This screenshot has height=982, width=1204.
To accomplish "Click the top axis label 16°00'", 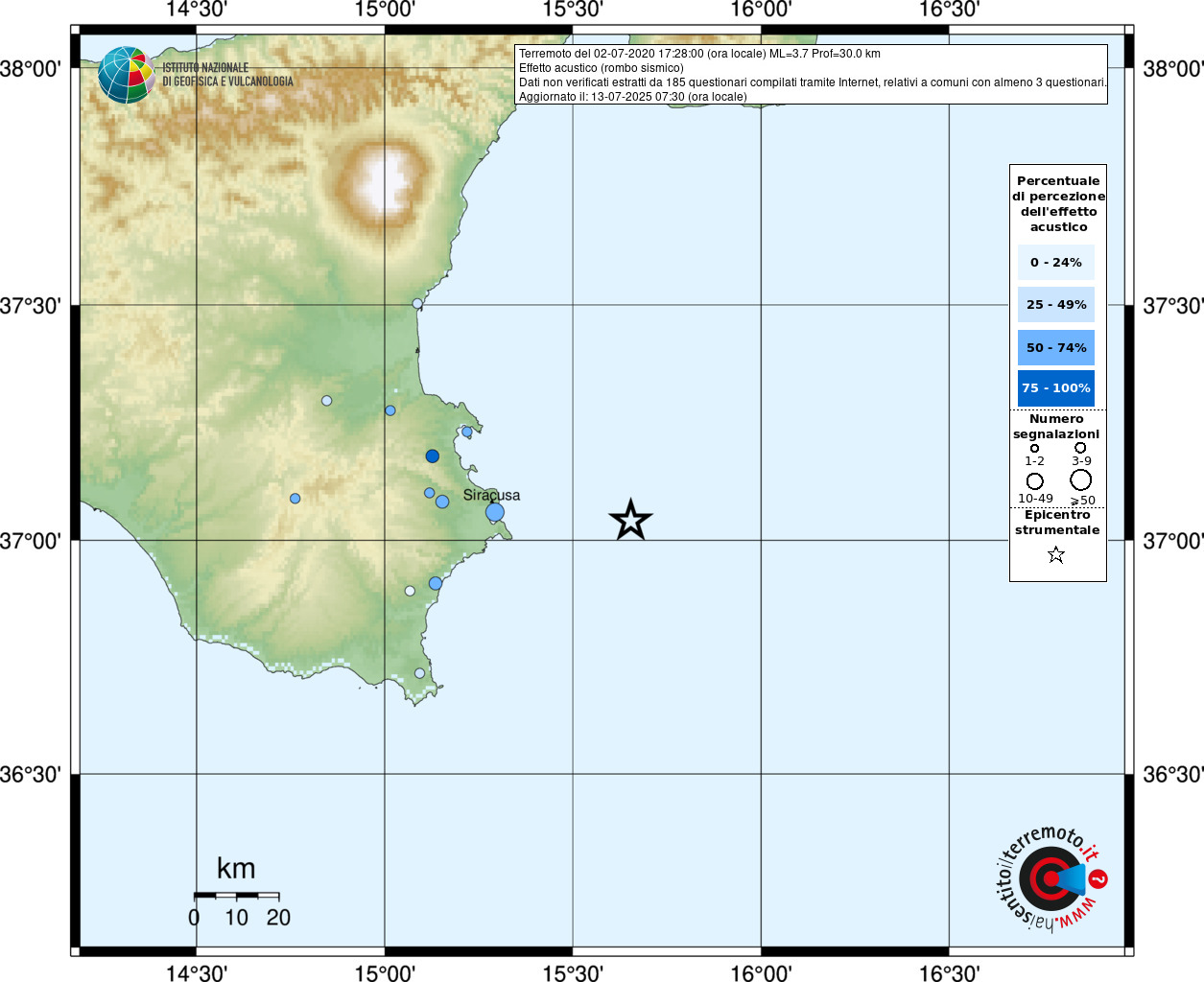I will pos(761,10).
